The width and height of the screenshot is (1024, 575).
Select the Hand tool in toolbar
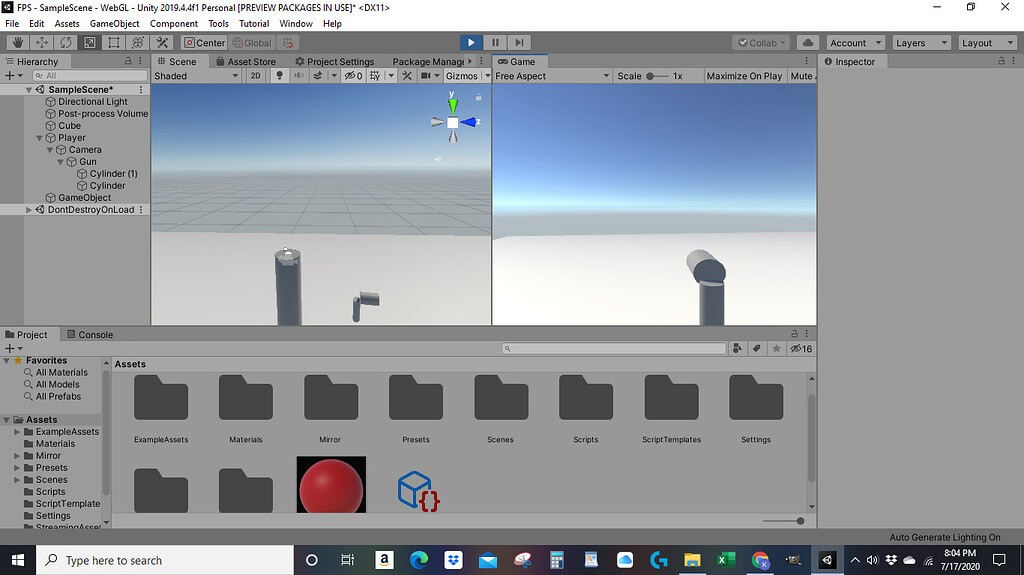(18, 43)
